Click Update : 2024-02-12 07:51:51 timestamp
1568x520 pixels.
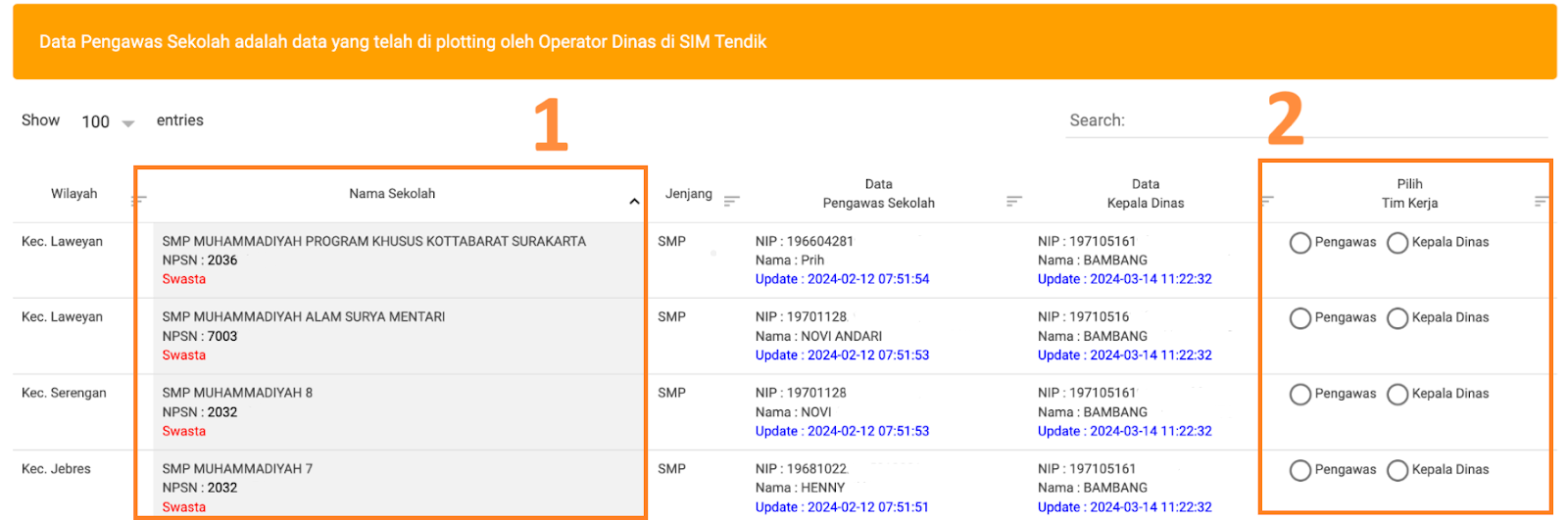click(842, 507)
